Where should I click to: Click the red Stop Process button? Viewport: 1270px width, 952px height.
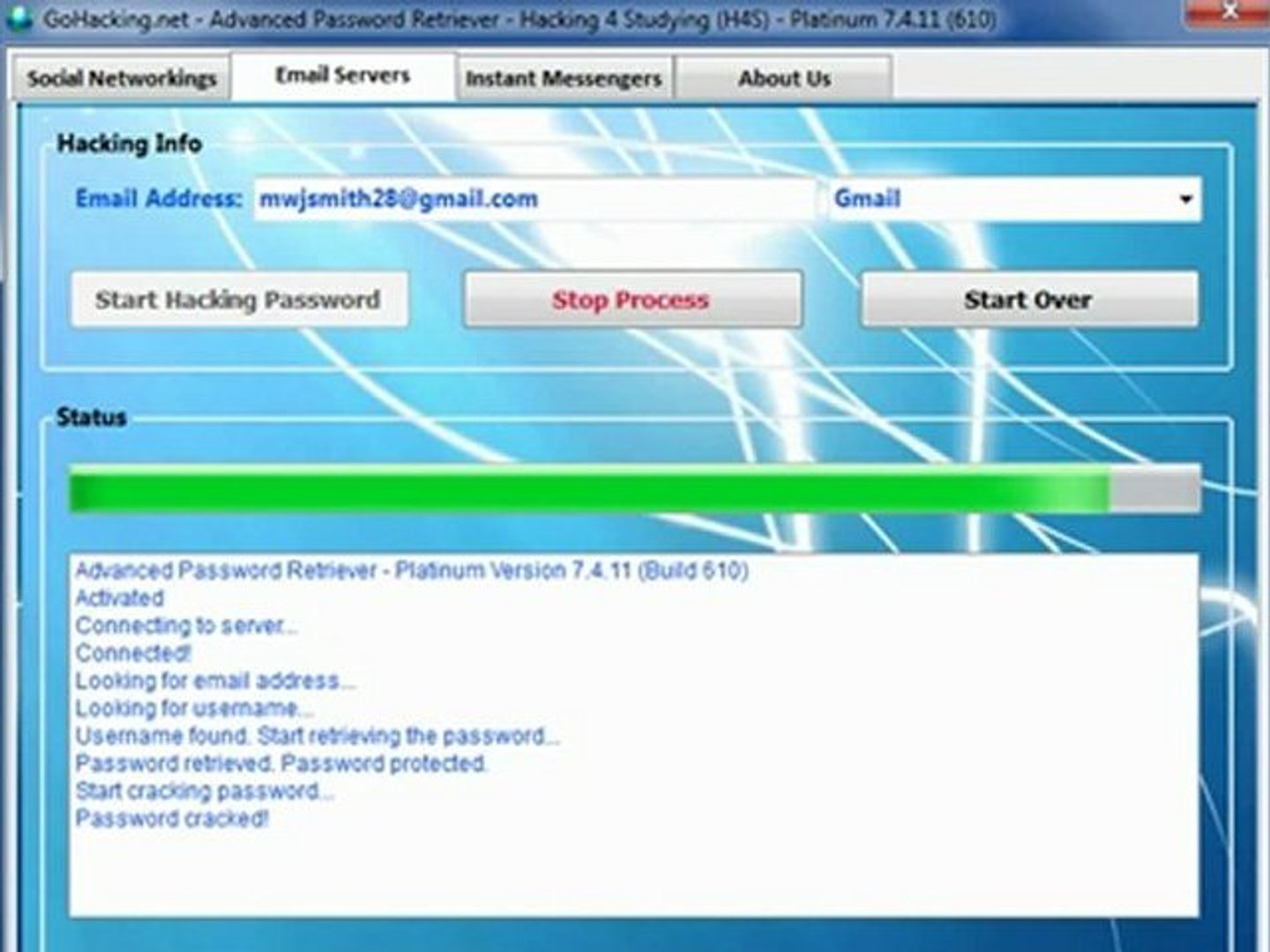tap(631, 300)
